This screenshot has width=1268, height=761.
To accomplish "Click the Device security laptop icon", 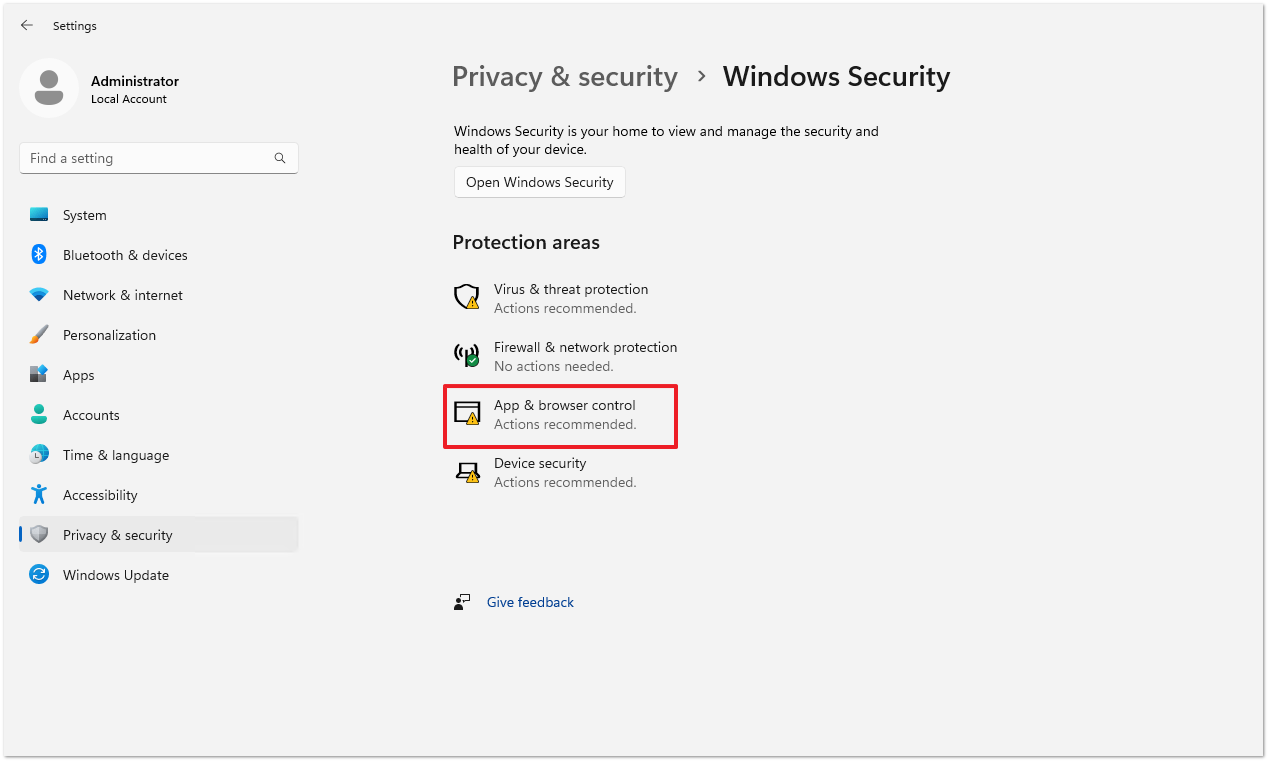I will [x=466, y=471].
